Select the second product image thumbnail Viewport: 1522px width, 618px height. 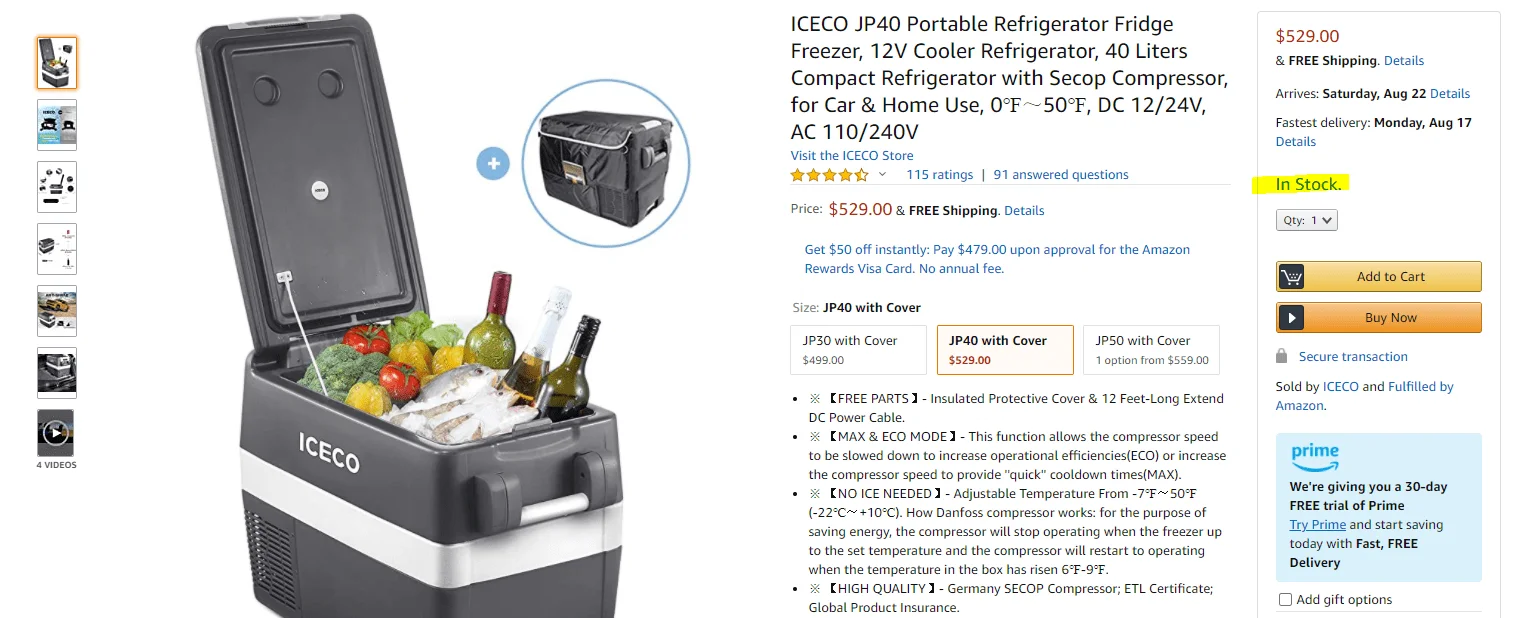point(57,125)
